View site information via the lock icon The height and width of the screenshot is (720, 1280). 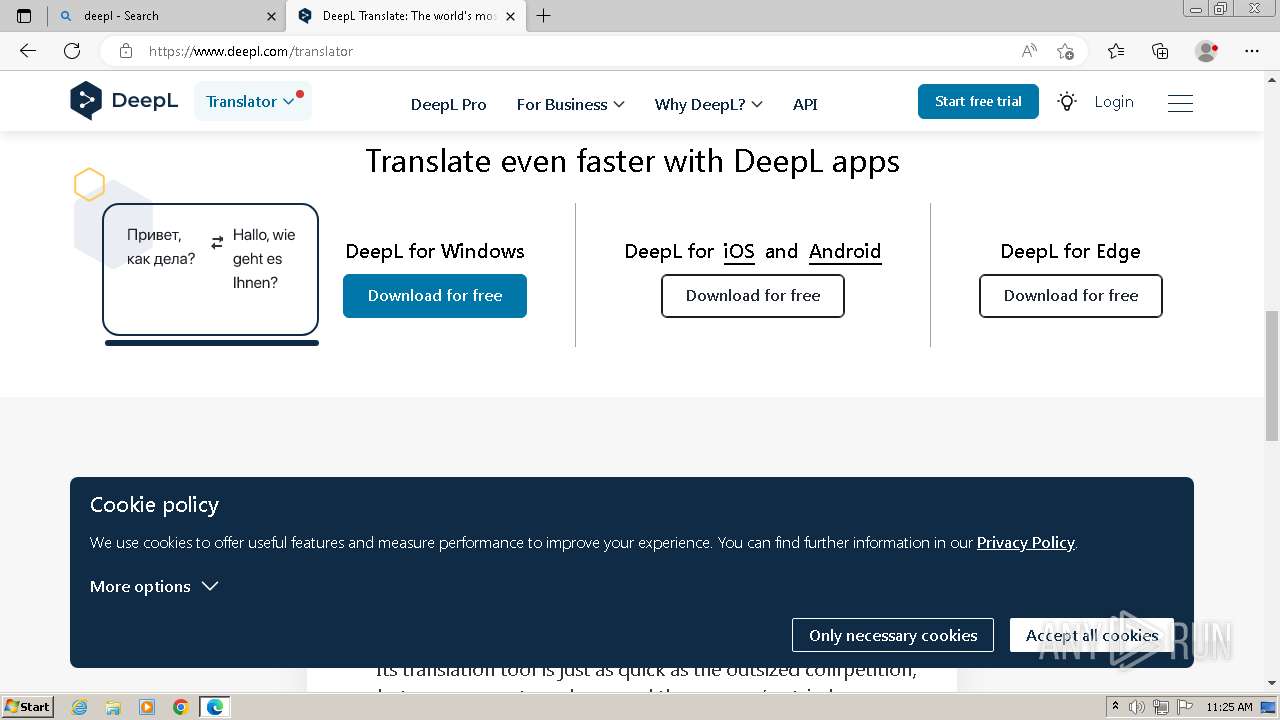pyautogui.click(x=125, y=51)
